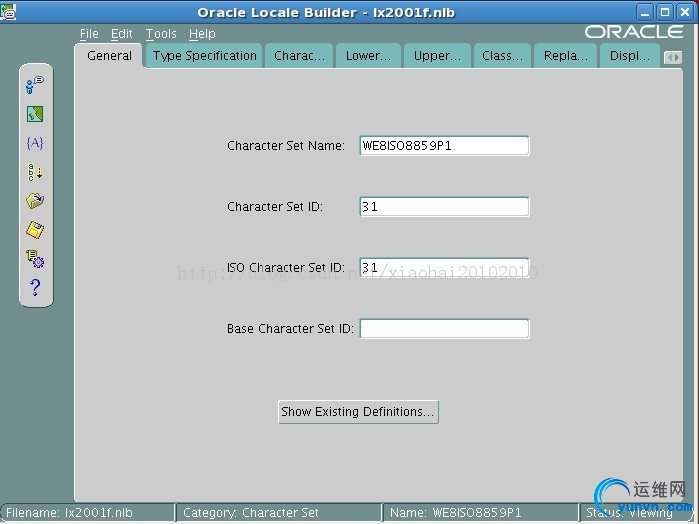Click the tab scroll arrows control

pyautogui.click(x=673, y=58)
